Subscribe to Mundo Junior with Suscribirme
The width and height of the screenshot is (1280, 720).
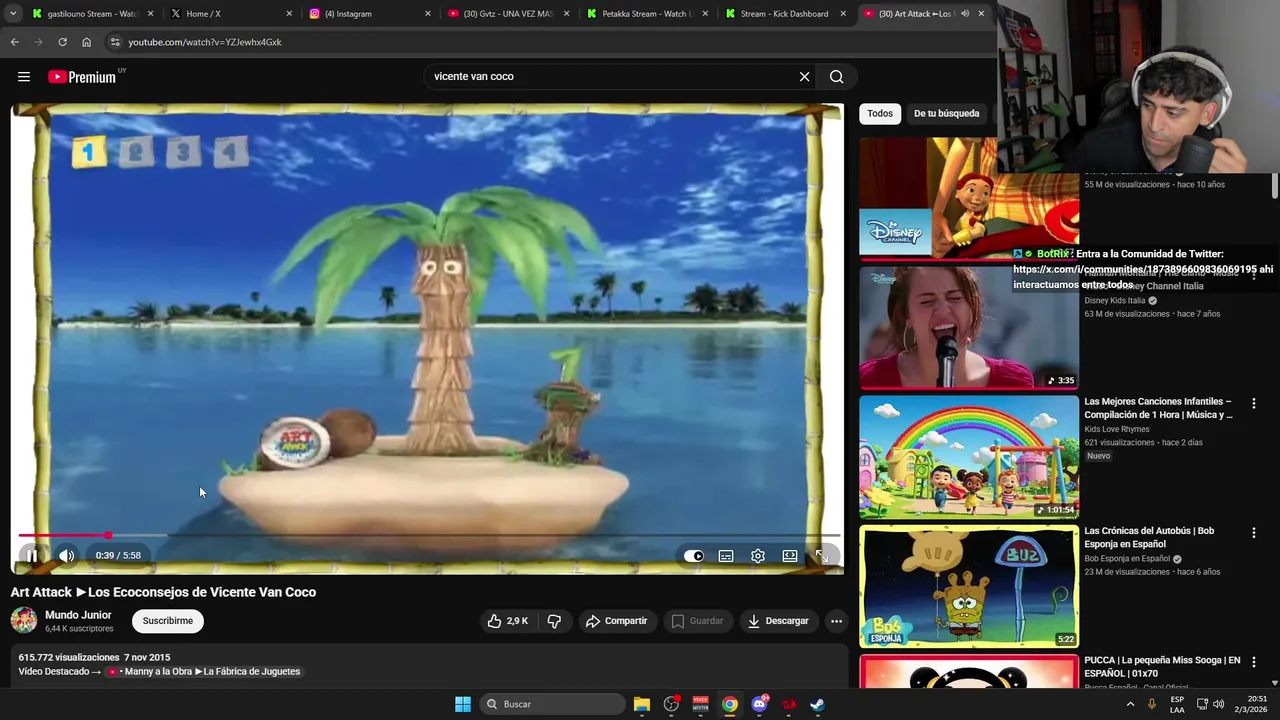(x=168, y=621)
